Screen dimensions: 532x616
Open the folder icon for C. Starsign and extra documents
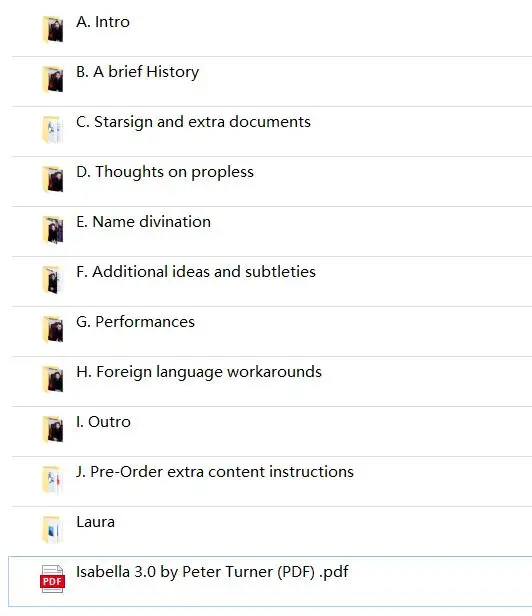point(53,129)
